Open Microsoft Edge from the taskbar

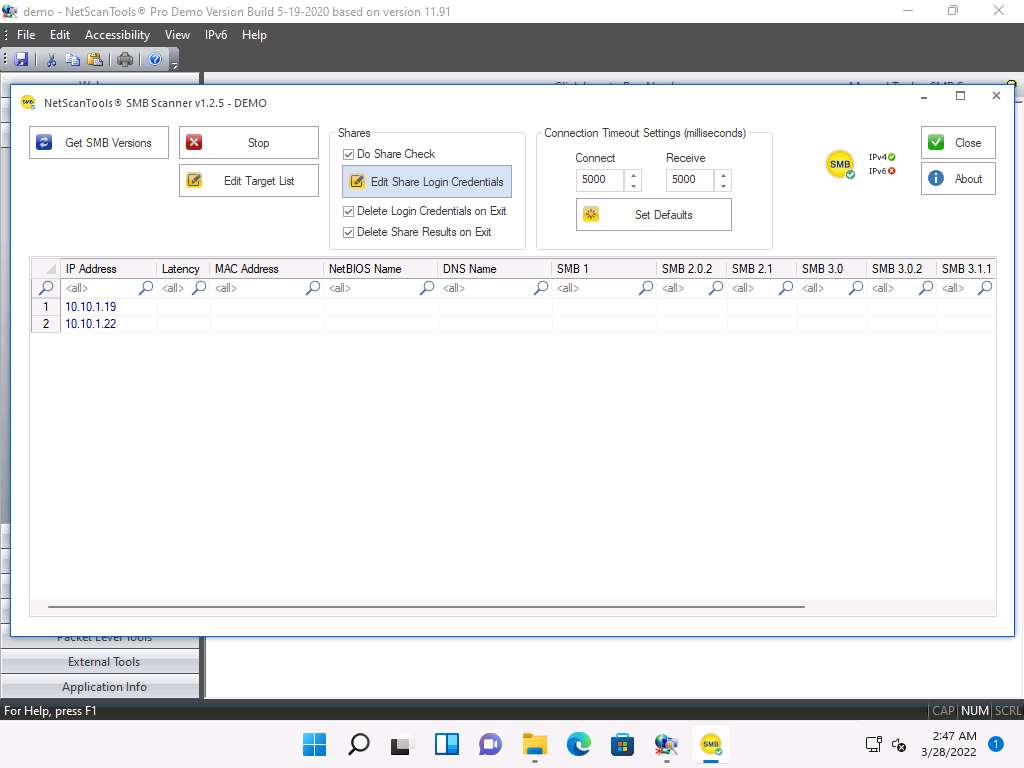(x=578, y=744)
